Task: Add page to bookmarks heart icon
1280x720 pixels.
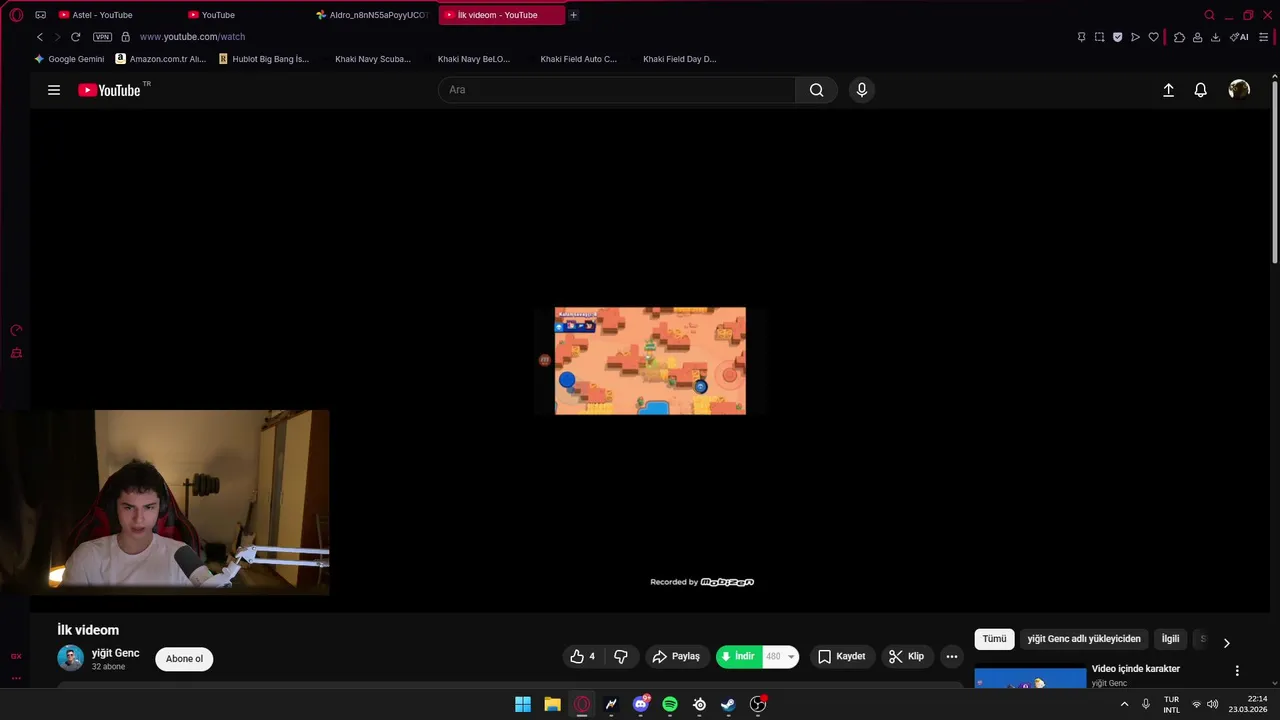Action: pos(1153,37)
